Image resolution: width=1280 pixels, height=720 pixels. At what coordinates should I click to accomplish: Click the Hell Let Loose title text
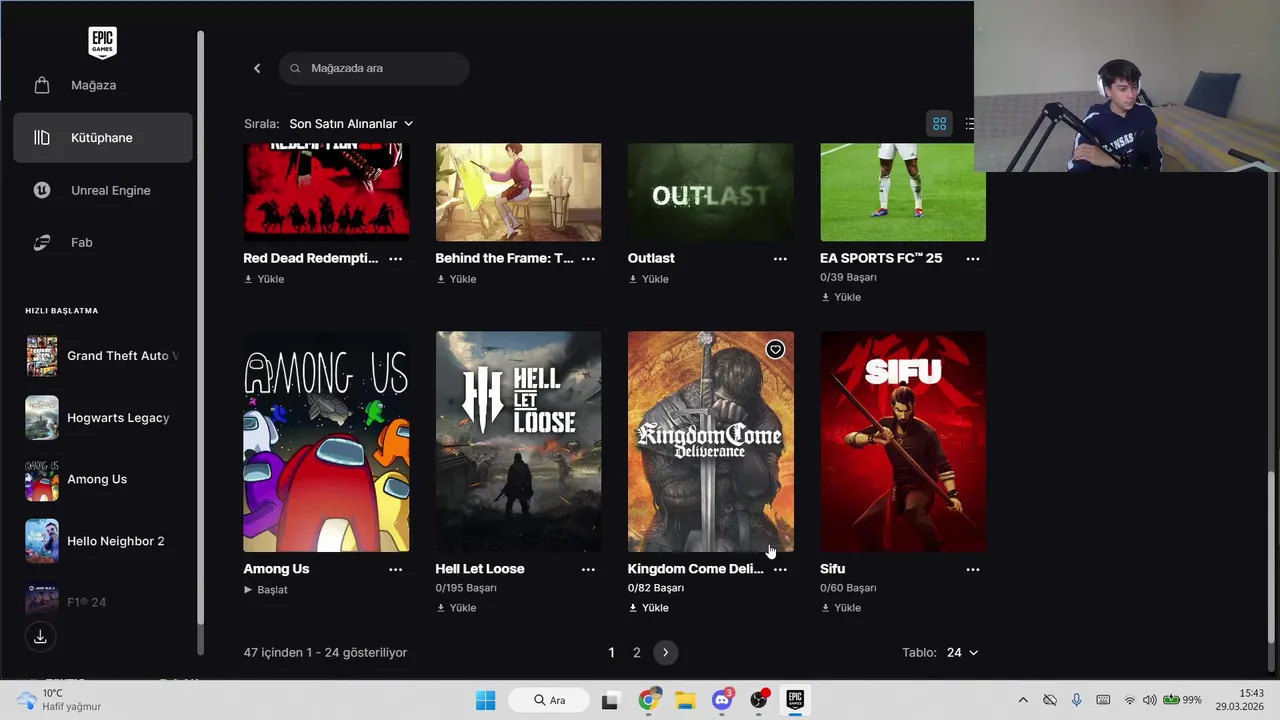[x=480, y=569]
